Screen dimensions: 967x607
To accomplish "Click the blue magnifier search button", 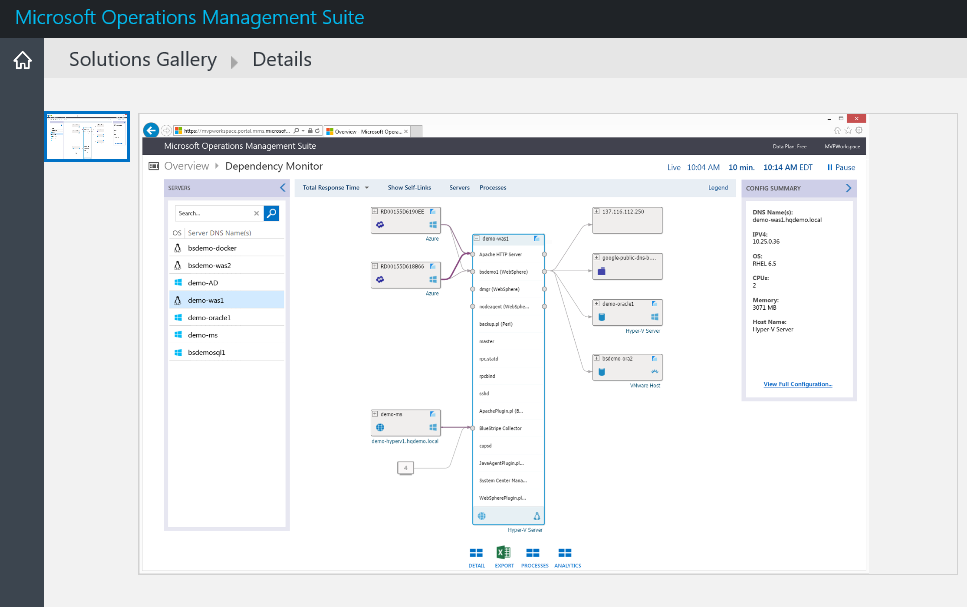I will 271,213.
